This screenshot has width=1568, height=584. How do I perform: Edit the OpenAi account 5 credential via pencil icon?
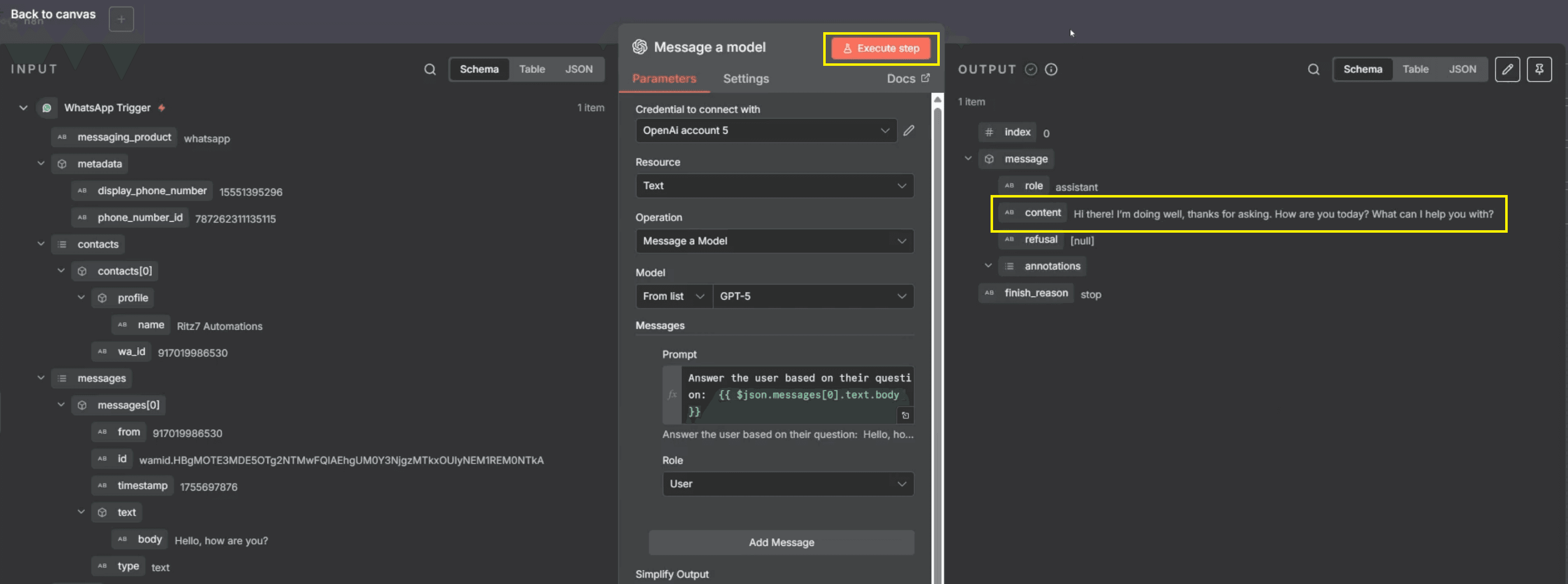pos(910,130)
